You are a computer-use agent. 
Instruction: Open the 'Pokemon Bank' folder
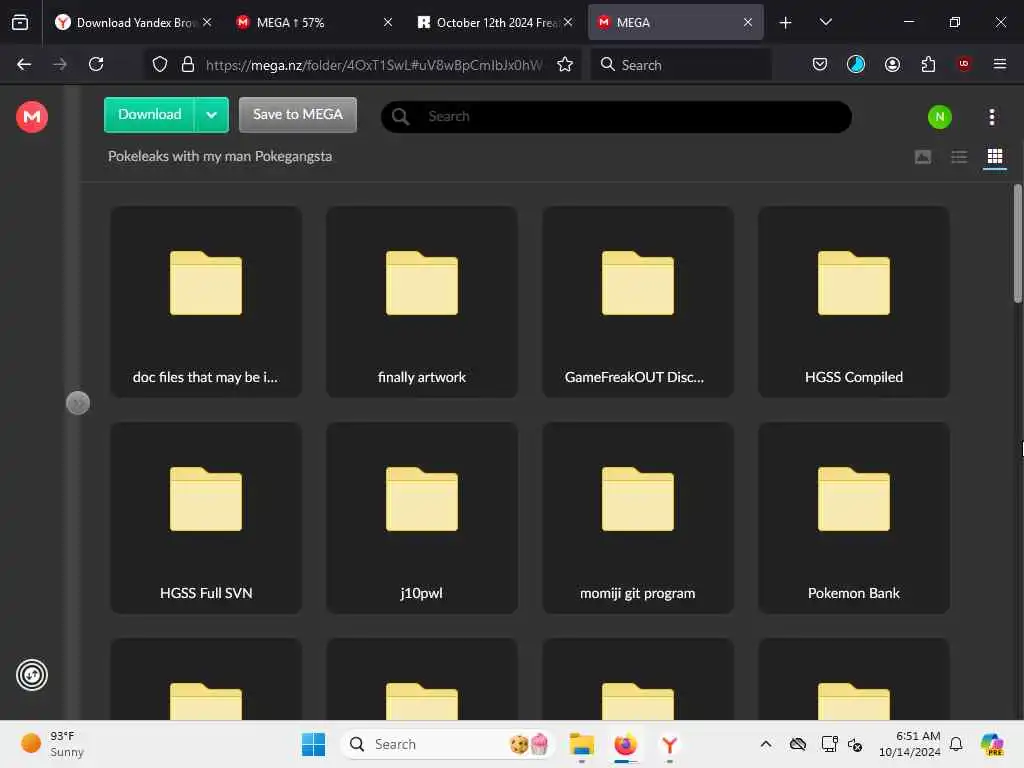854,518
